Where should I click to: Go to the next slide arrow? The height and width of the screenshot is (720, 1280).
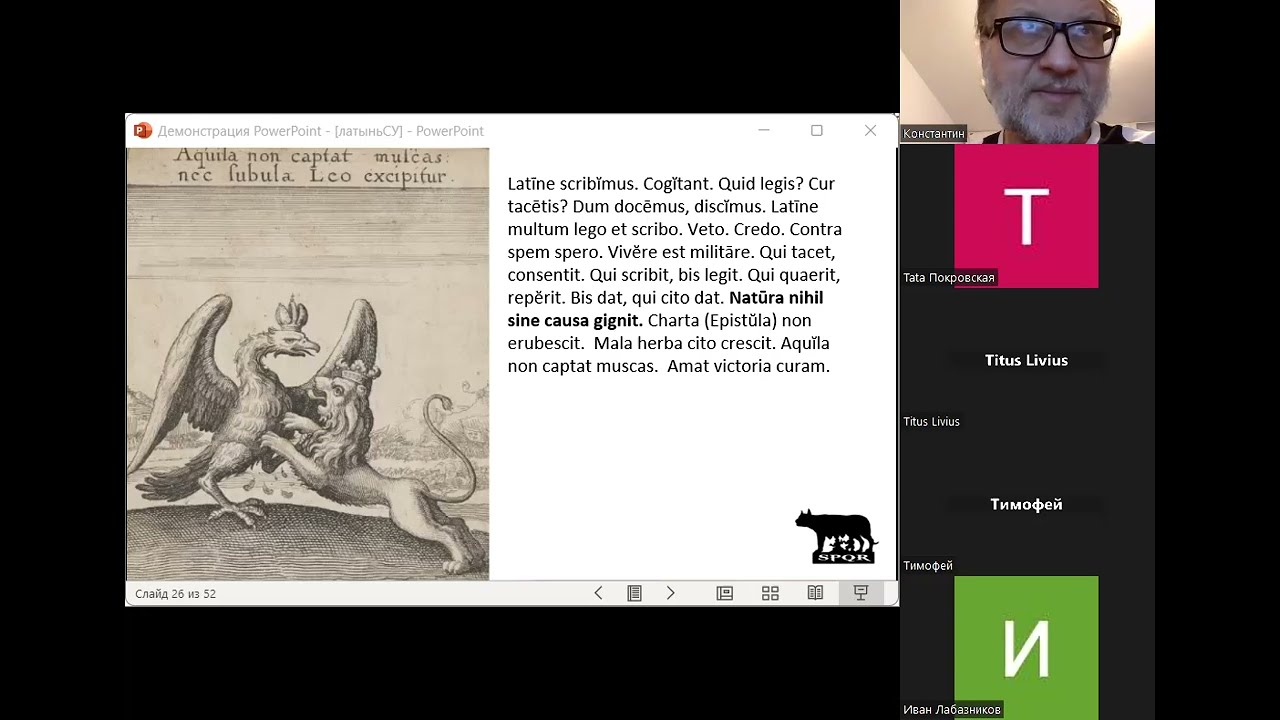tap(670, 593)
